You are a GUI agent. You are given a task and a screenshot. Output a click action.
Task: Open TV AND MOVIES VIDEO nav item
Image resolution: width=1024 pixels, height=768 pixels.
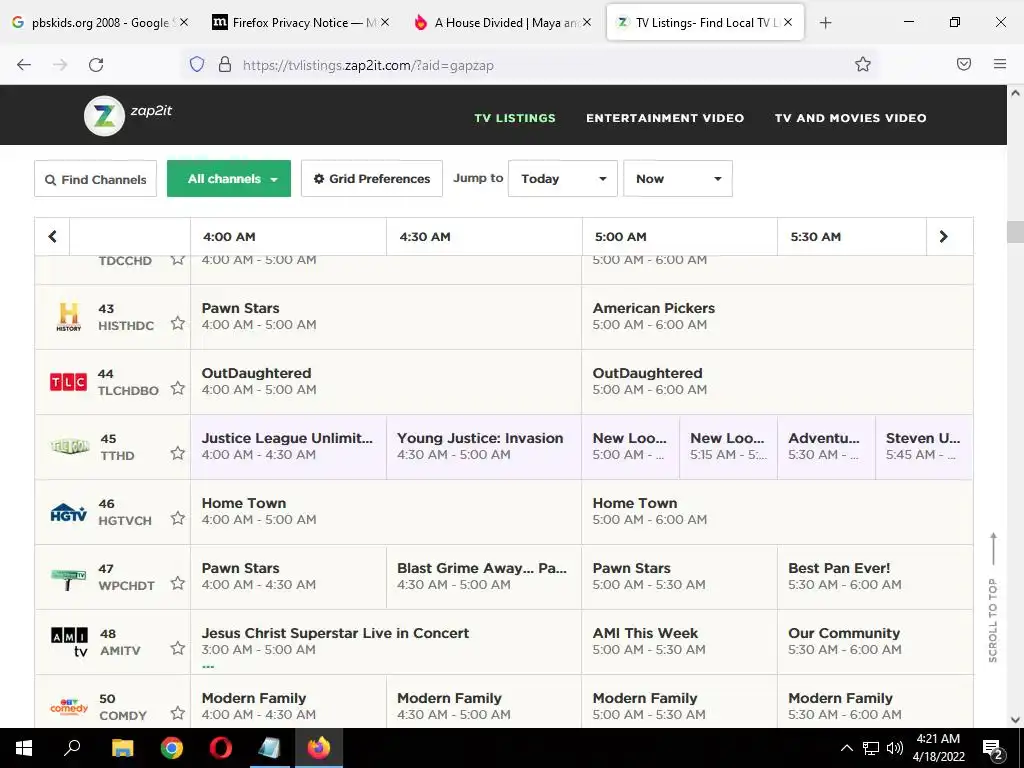pos(850,118)
